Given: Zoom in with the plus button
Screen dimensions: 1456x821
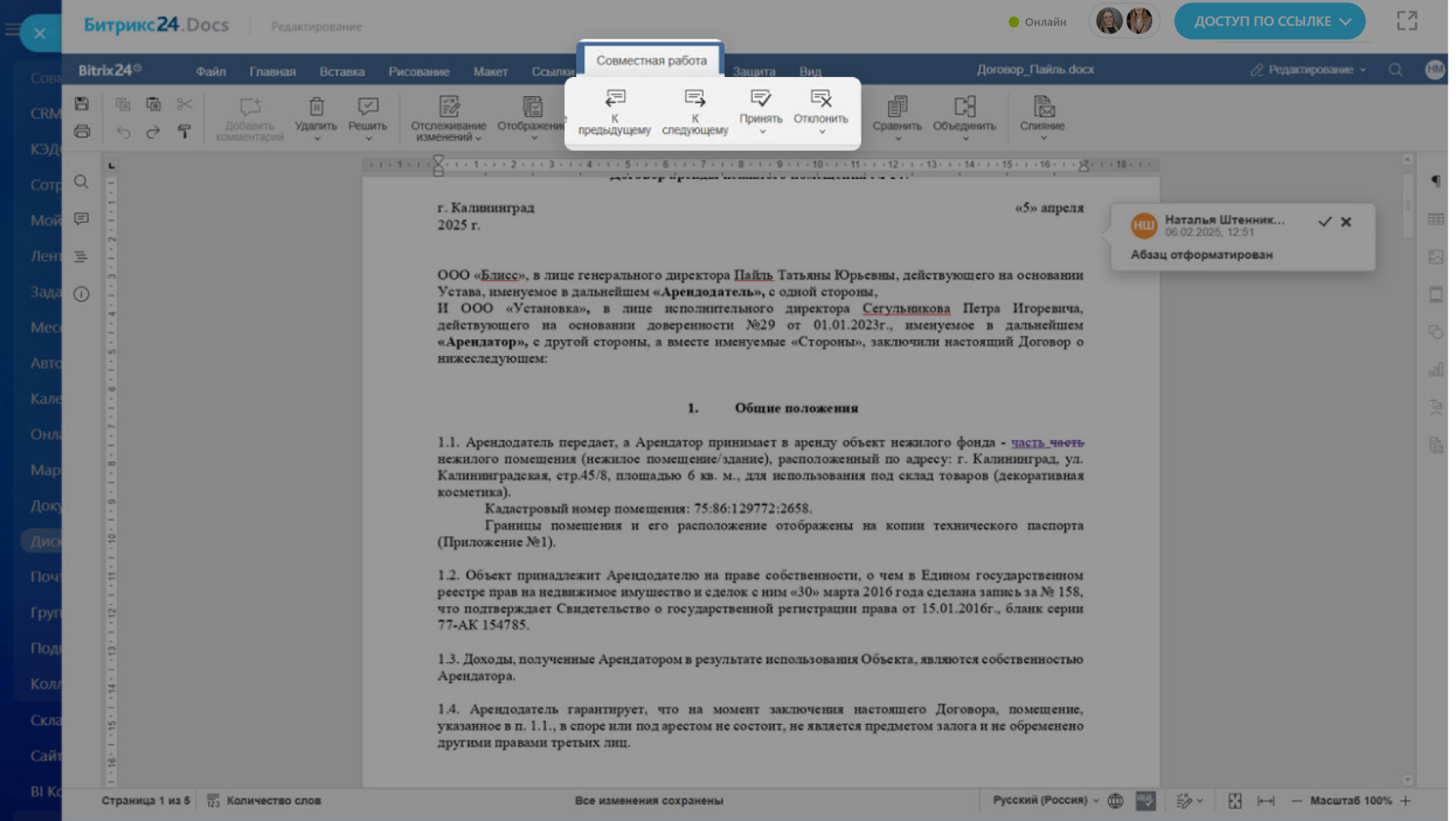Looking at the screenshot, I should click(1405, 801).
